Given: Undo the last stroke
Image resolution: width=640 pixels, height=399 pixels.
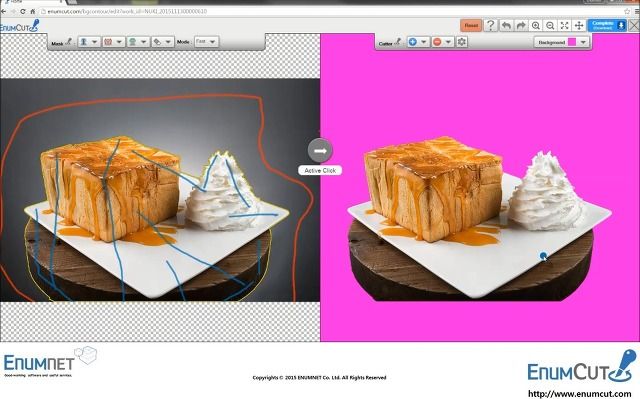Looking at the screenshot, I should pos(506,25).
